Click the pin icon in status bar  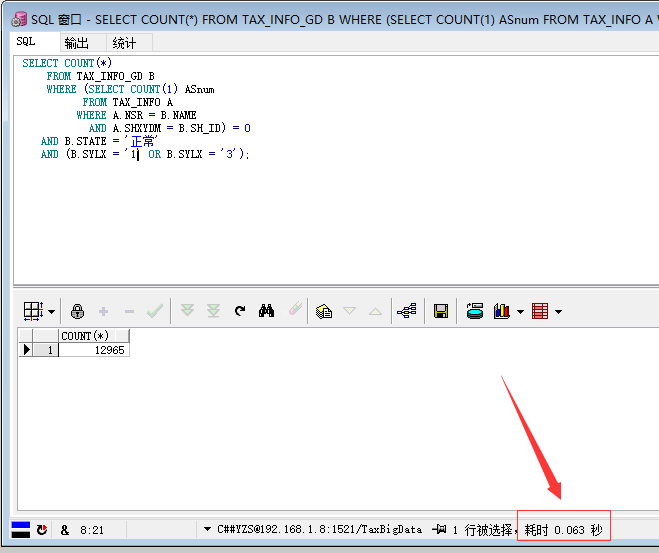tap(439, 529)
